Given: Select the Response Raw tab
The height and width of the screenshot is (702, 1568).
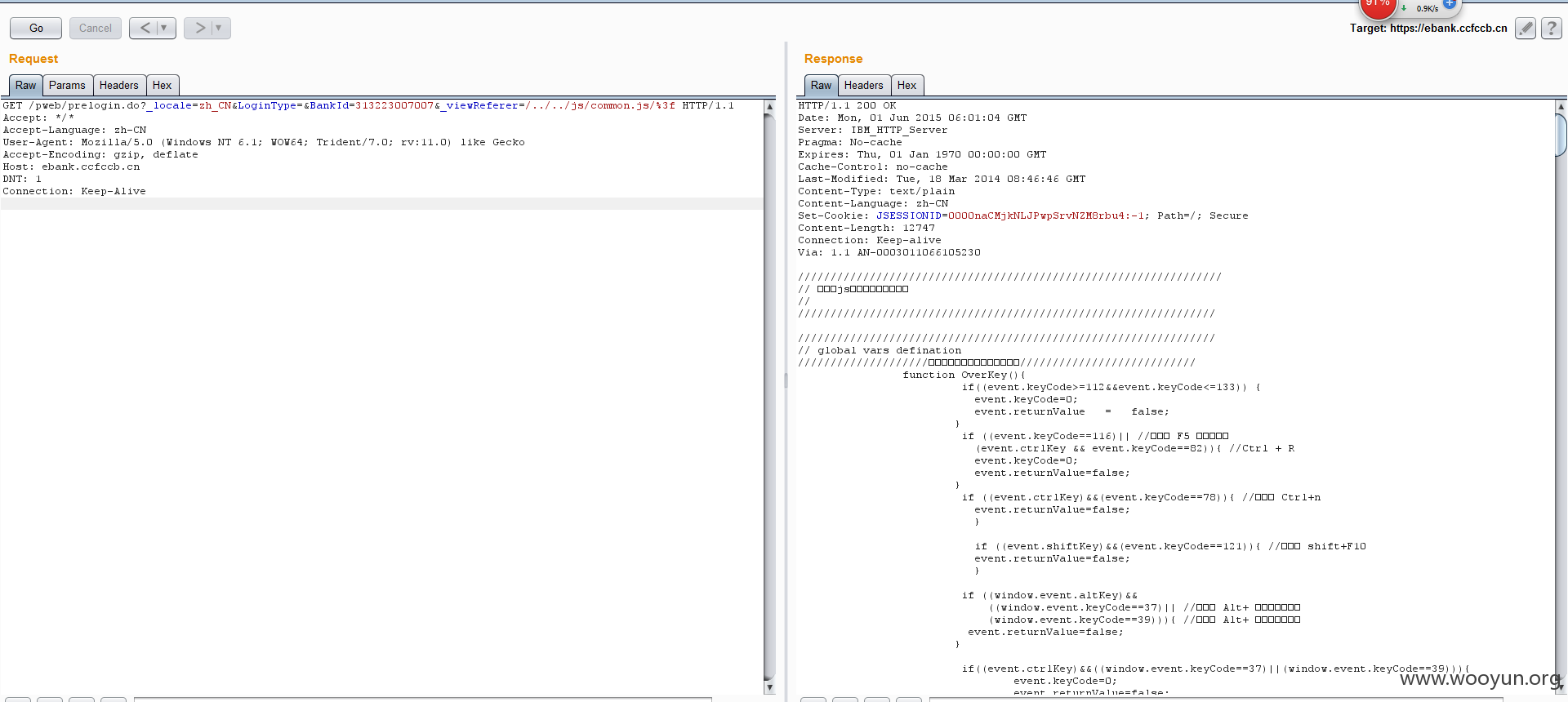Looking at the screenshot, I should coord(821,86).
